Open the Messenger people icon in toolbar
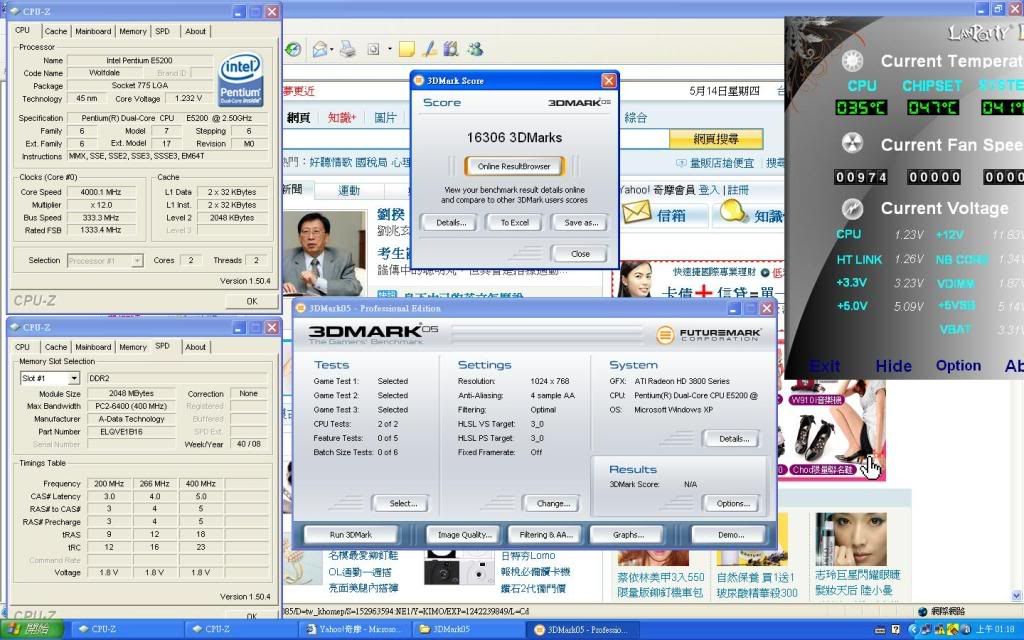 click(475, 49)
